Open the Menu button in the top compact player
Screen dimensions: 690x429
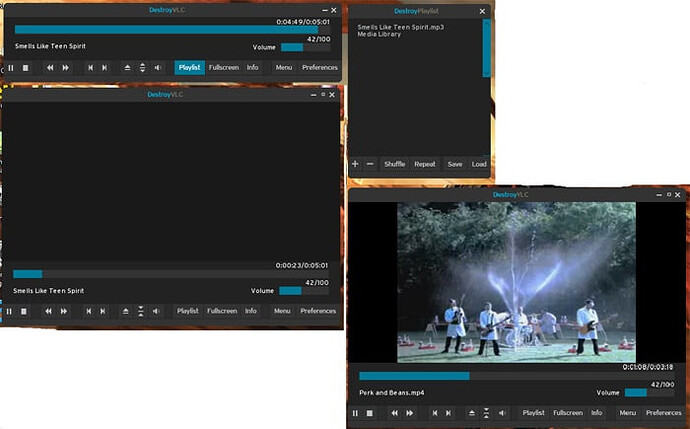tap(284, 68)
